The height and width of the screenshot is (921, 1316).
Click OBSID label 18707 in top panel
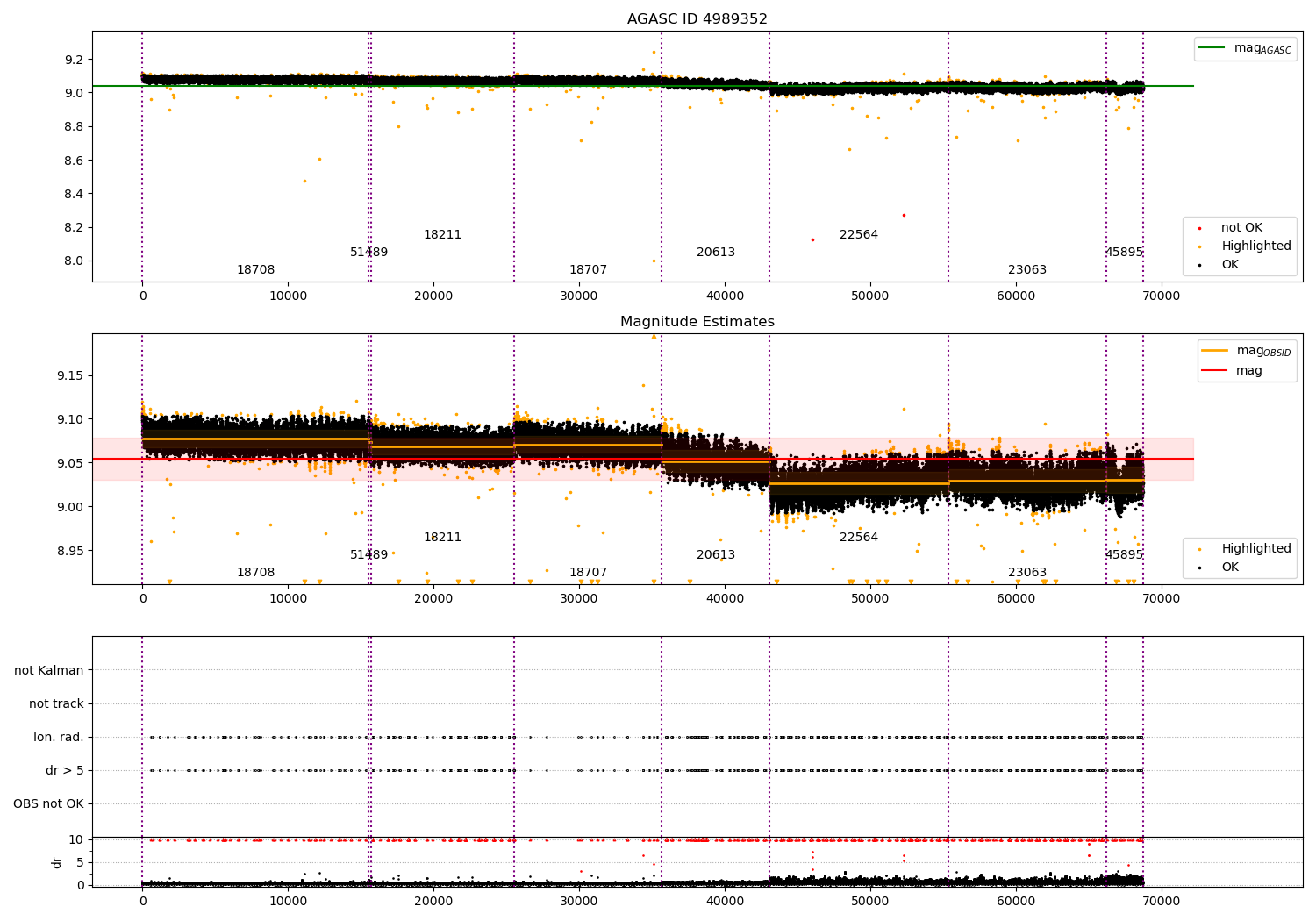pos(588,270)
